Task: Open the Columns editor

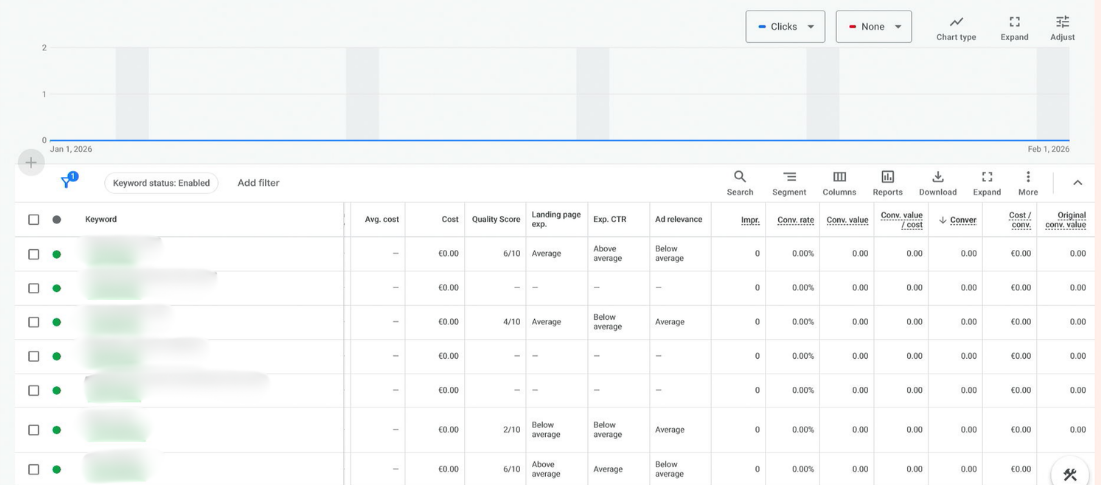Action: tap(839, 183)
